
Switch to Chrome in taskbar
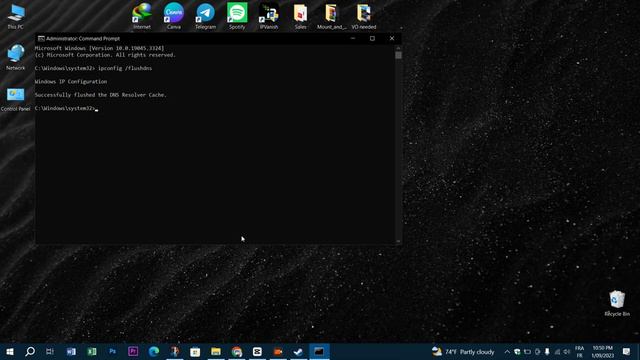(x=237, y=351)
